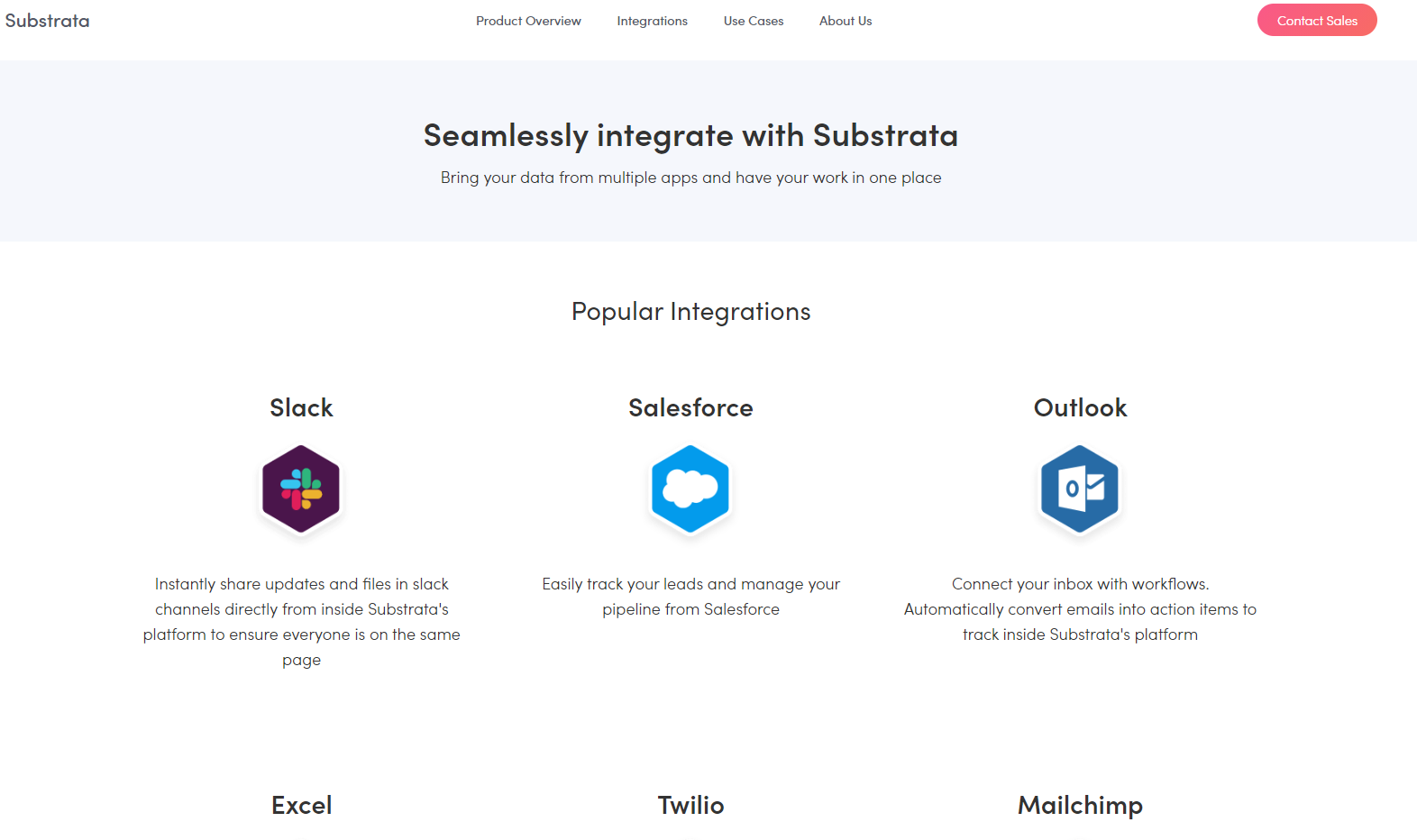The image size is (1417, 840).
Task: Click the Slack description paragraph
Action: coord(301,622)
